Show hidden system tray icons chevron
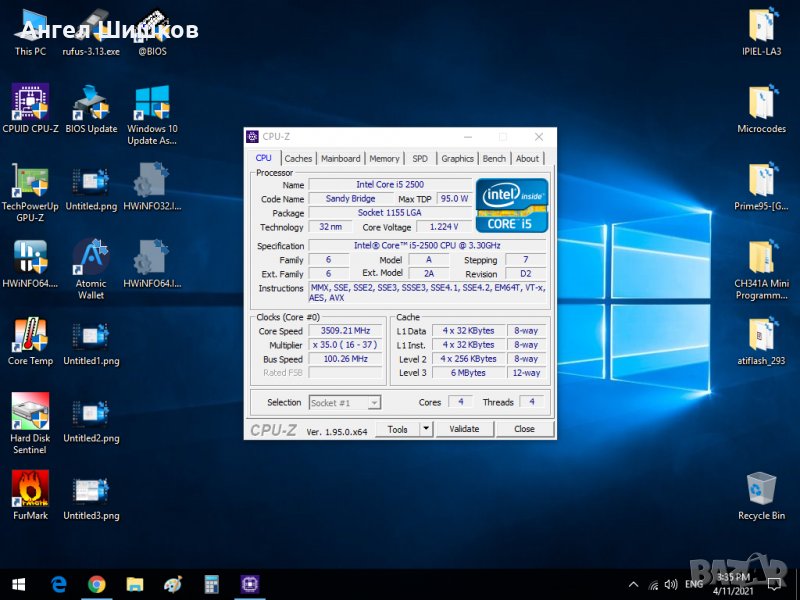The width and height of the screenshot is (800, 600). click(x=632, y=584)
